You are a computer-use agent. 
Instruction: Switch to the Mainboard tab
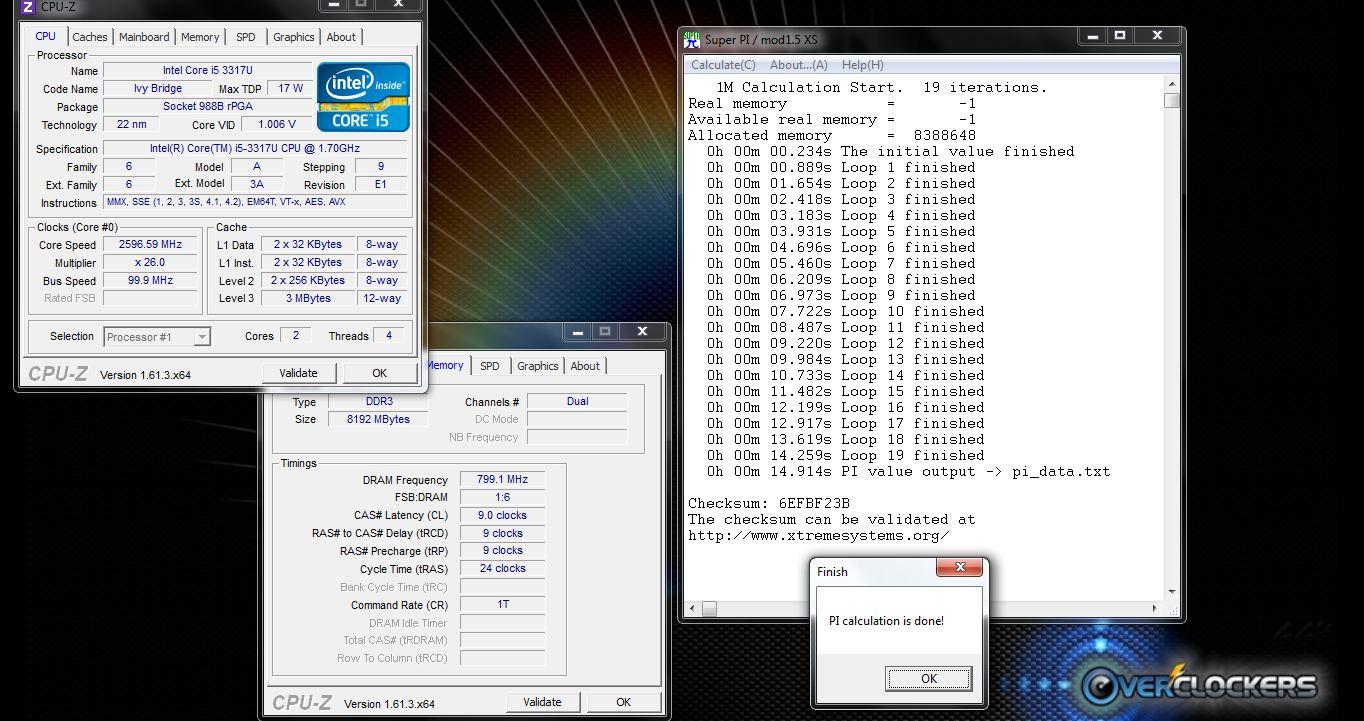144,37
